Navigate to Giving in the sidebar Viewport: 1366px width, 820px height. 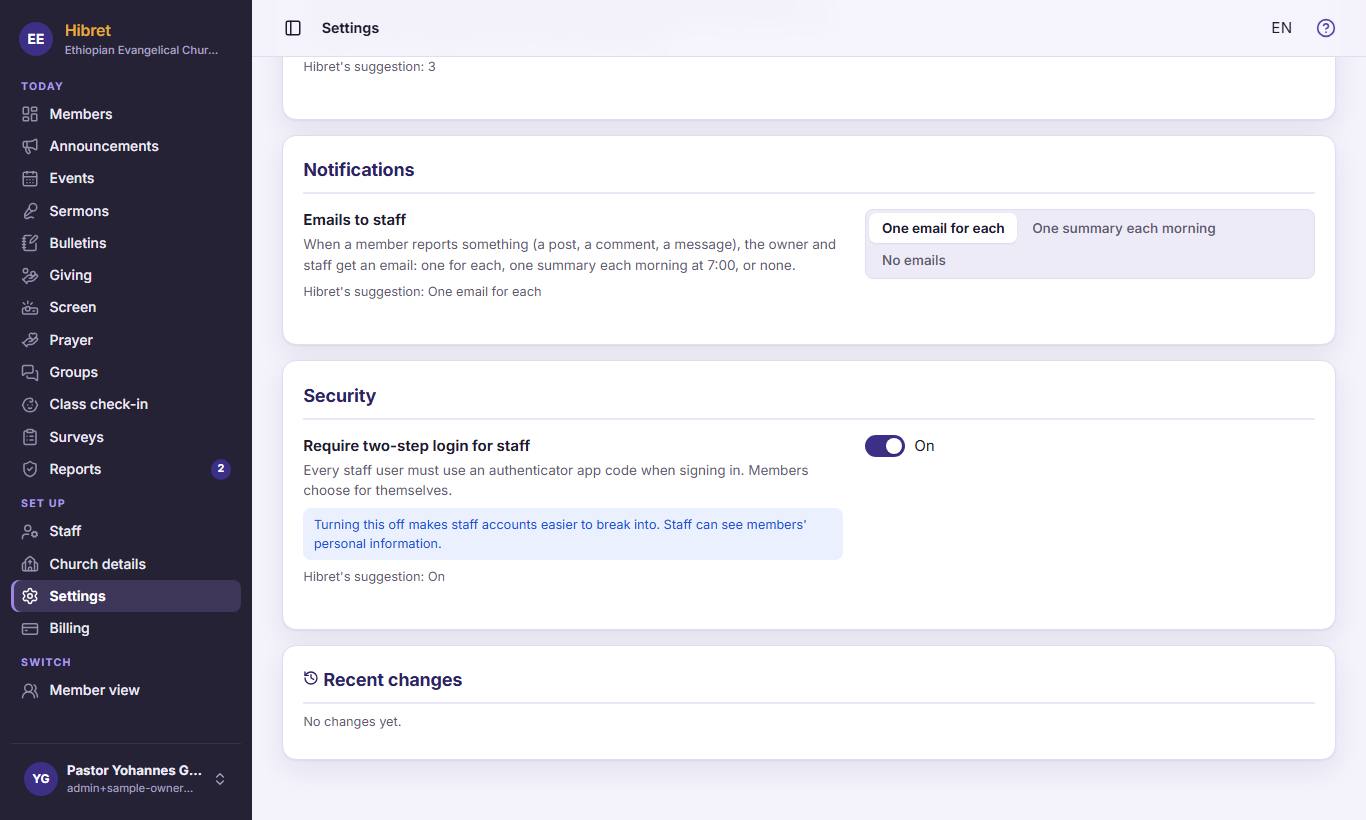[126, 275]
